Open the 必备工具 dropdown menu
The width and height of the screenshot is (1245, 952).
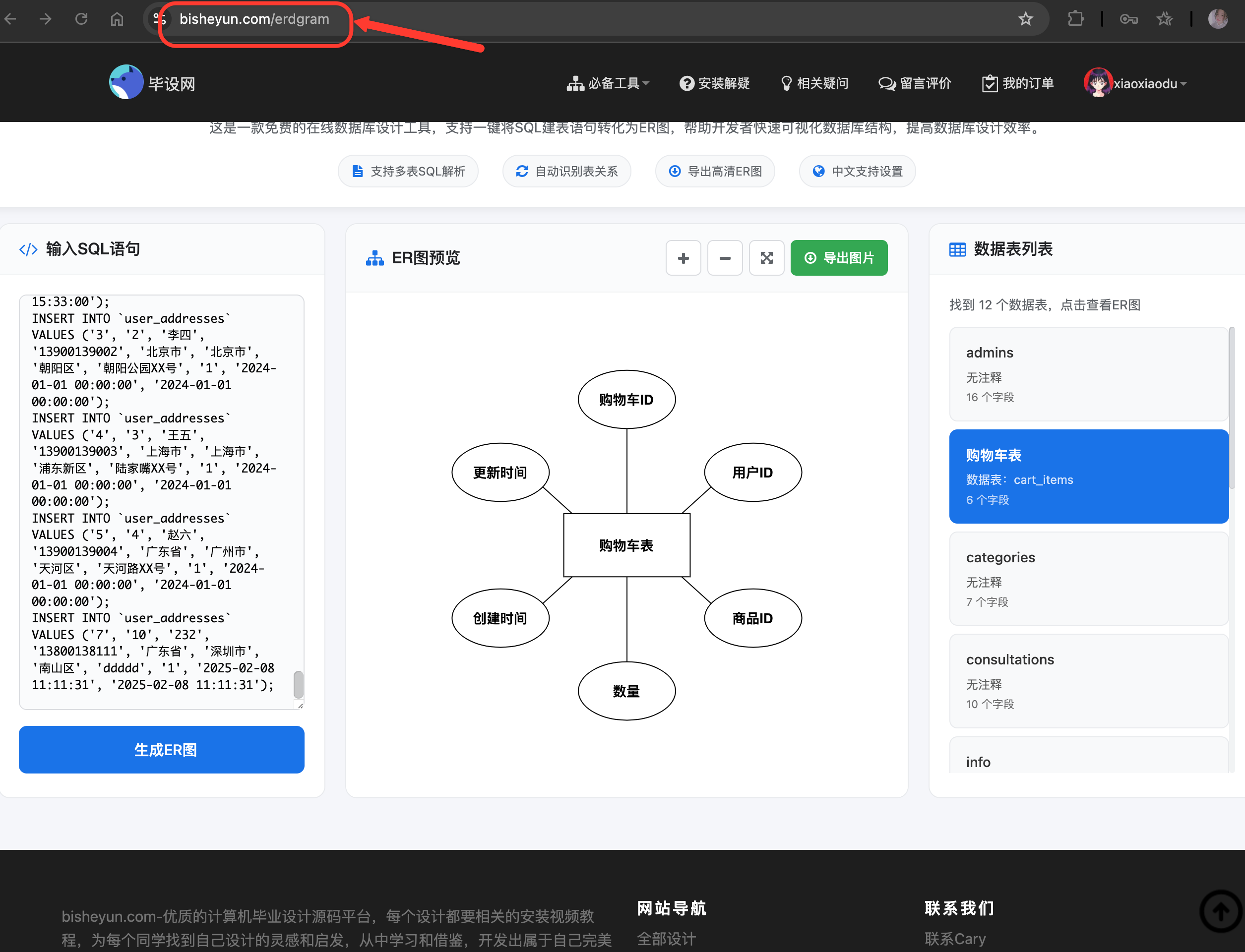pos(608,83)
